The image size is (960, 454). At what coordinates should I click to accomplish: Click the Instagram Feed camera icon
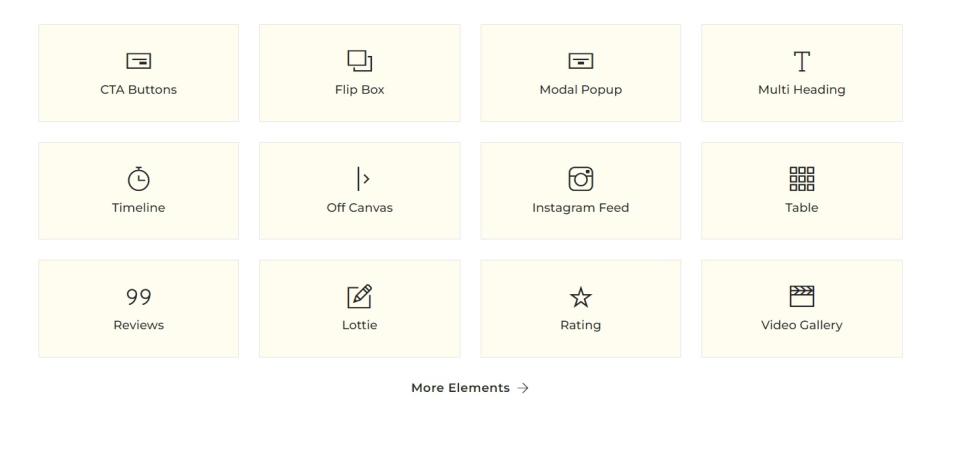click(x=580, y=179)
